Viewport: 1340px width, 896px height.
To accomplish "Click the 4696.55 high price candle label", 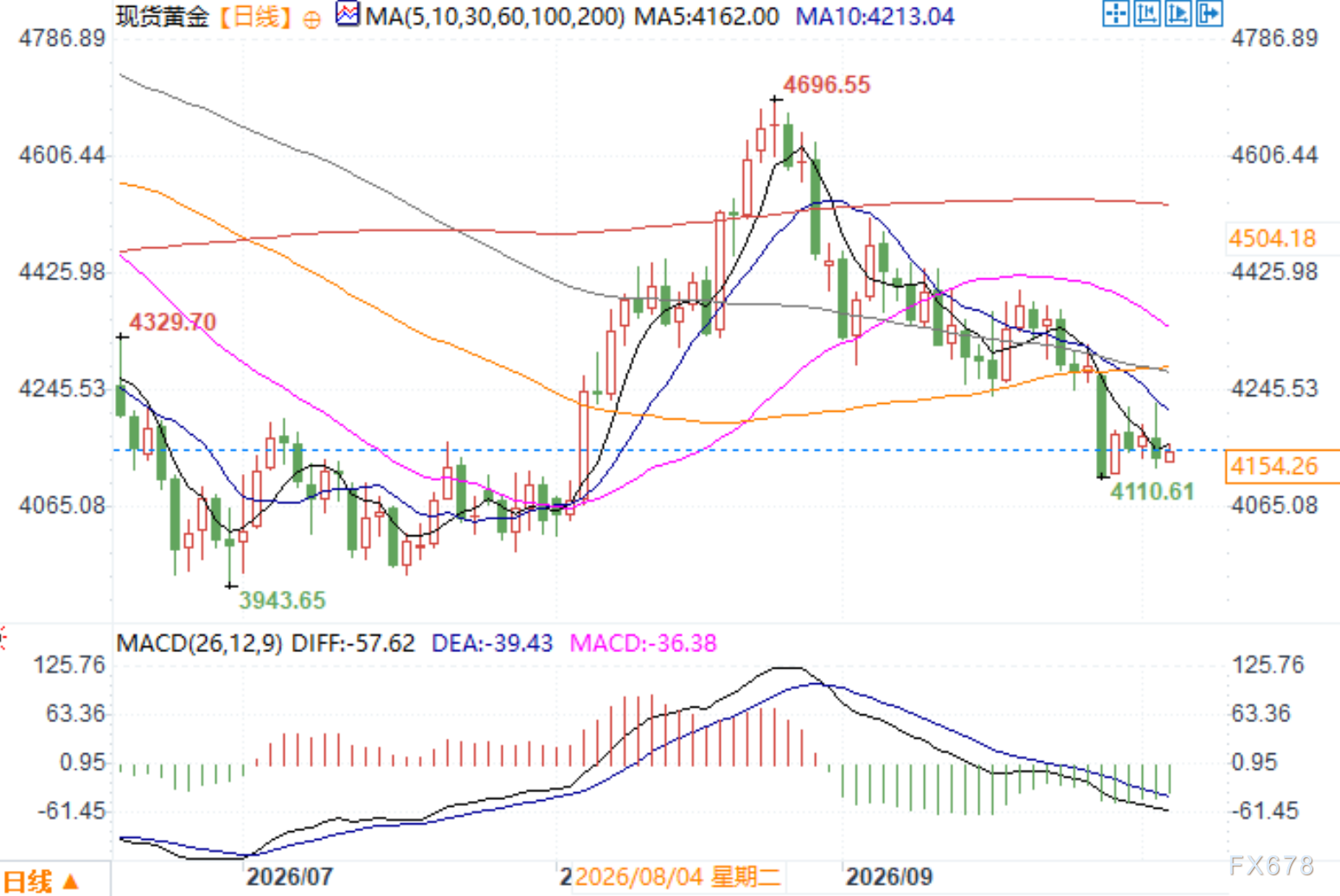I will [x=826, y=85].
